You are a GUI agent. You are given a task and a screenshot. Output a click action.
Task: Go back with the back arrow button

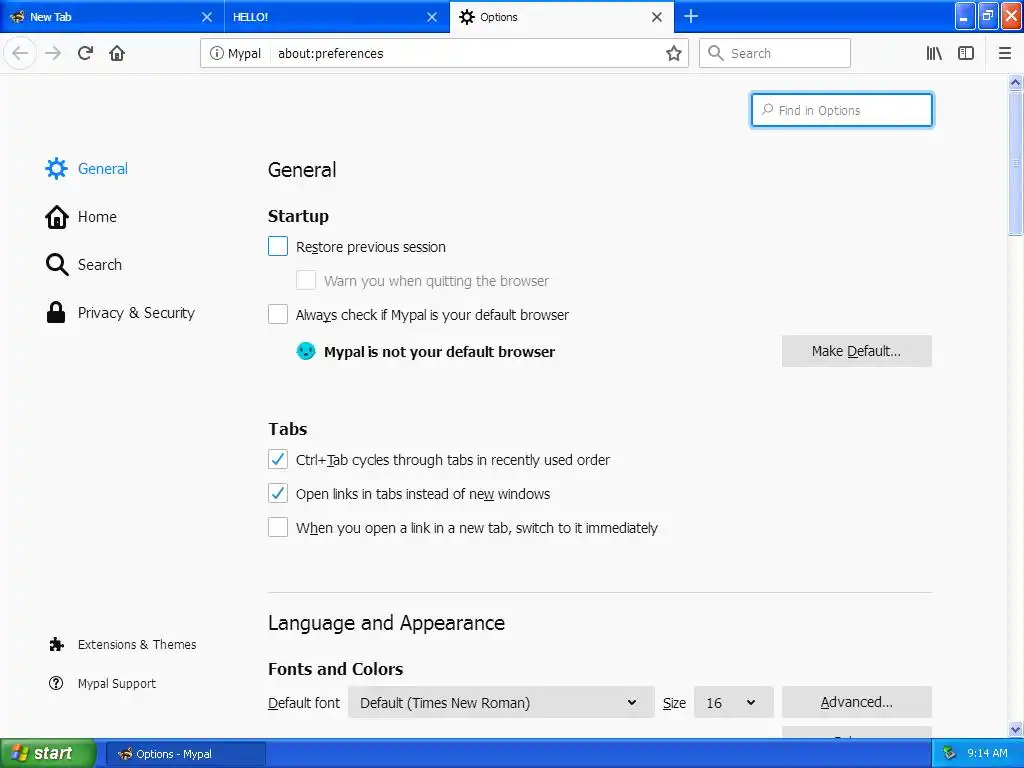pos(20,53)
